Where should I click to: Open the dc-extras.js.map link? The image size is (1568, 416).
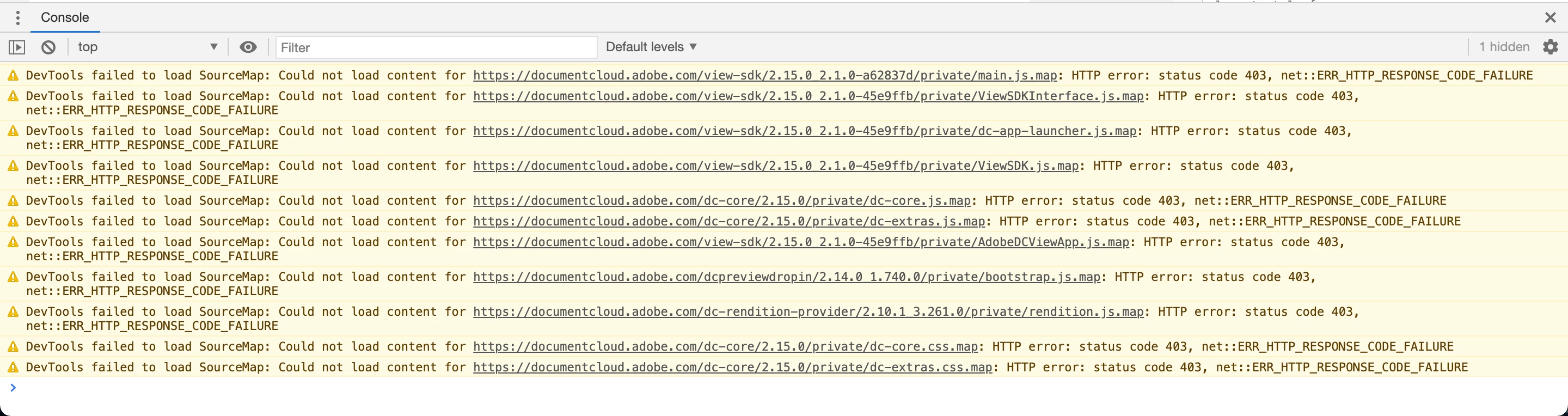point(728,222)
